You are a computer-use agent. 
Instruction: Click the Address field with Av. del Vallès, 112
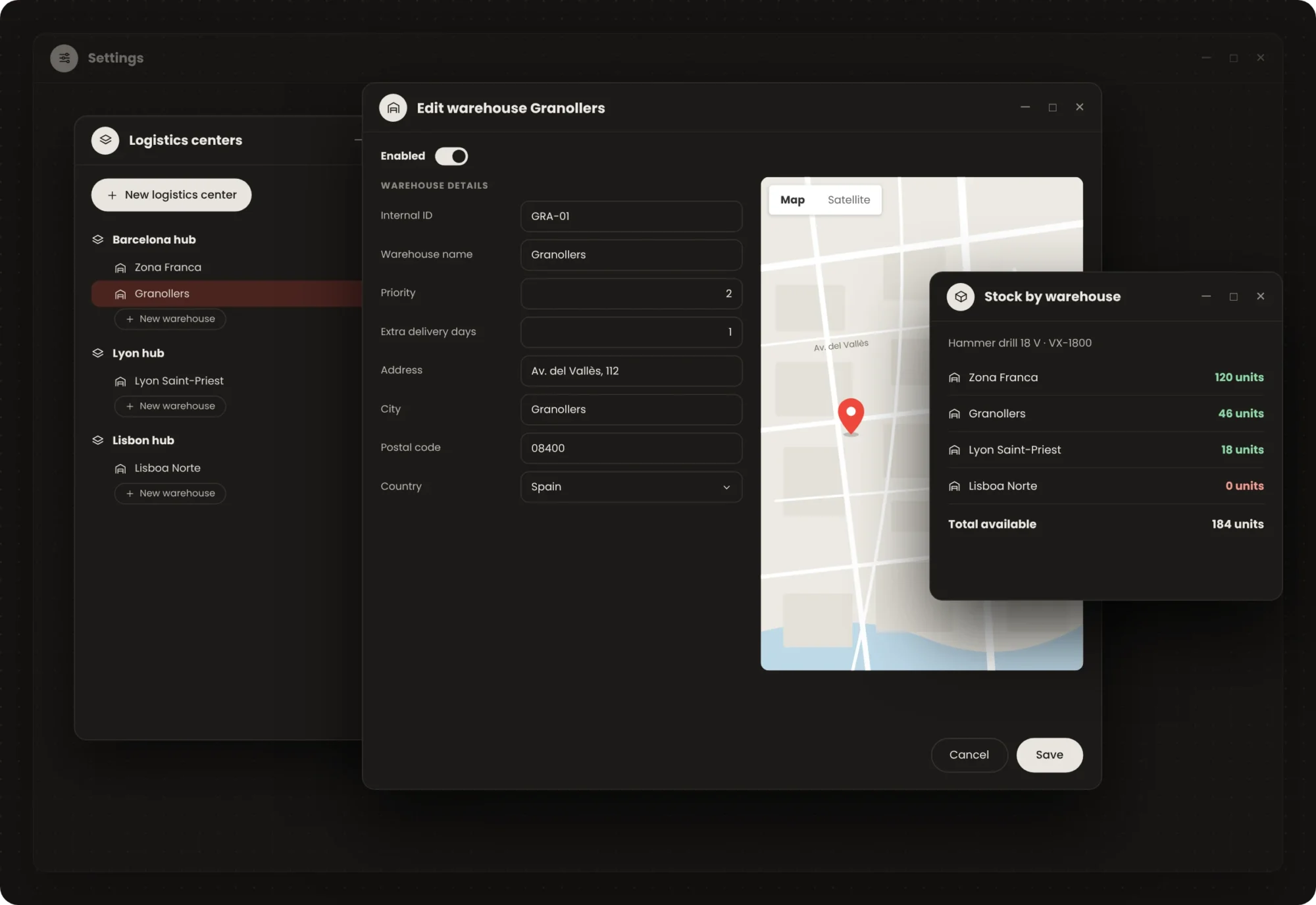tap(631, 371)
